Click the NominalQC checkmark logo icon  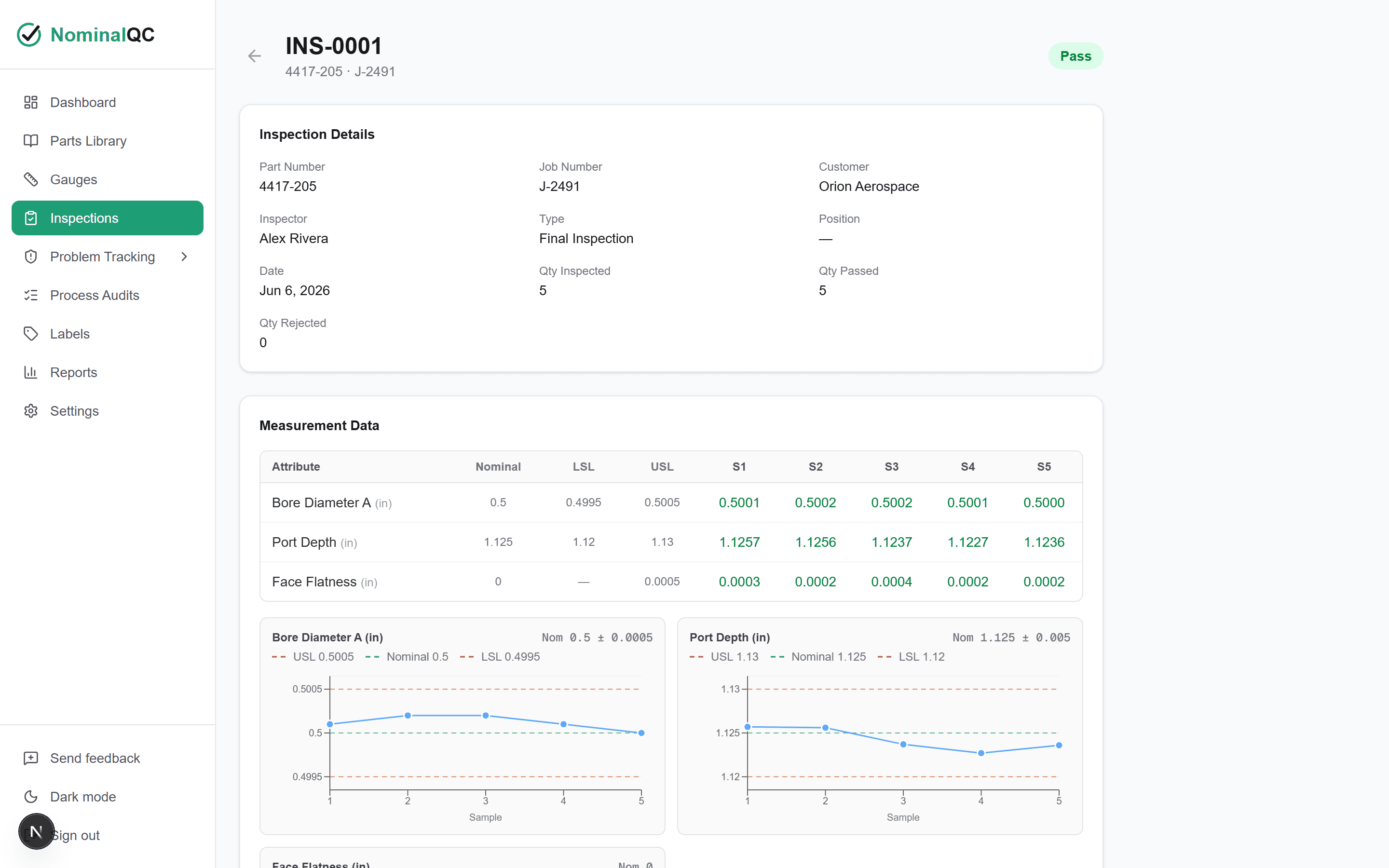pos(29,34)
